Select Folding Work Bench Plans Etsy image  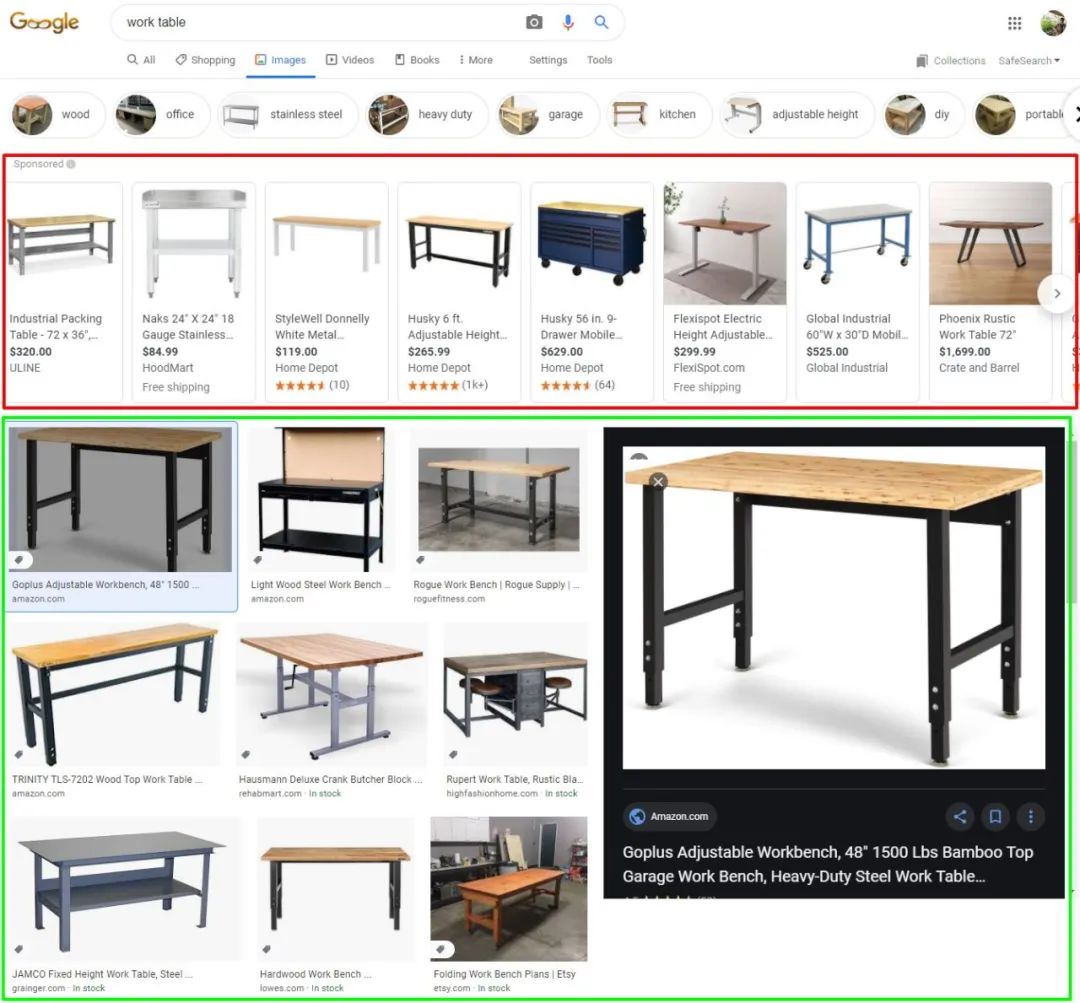pos(509,889)
